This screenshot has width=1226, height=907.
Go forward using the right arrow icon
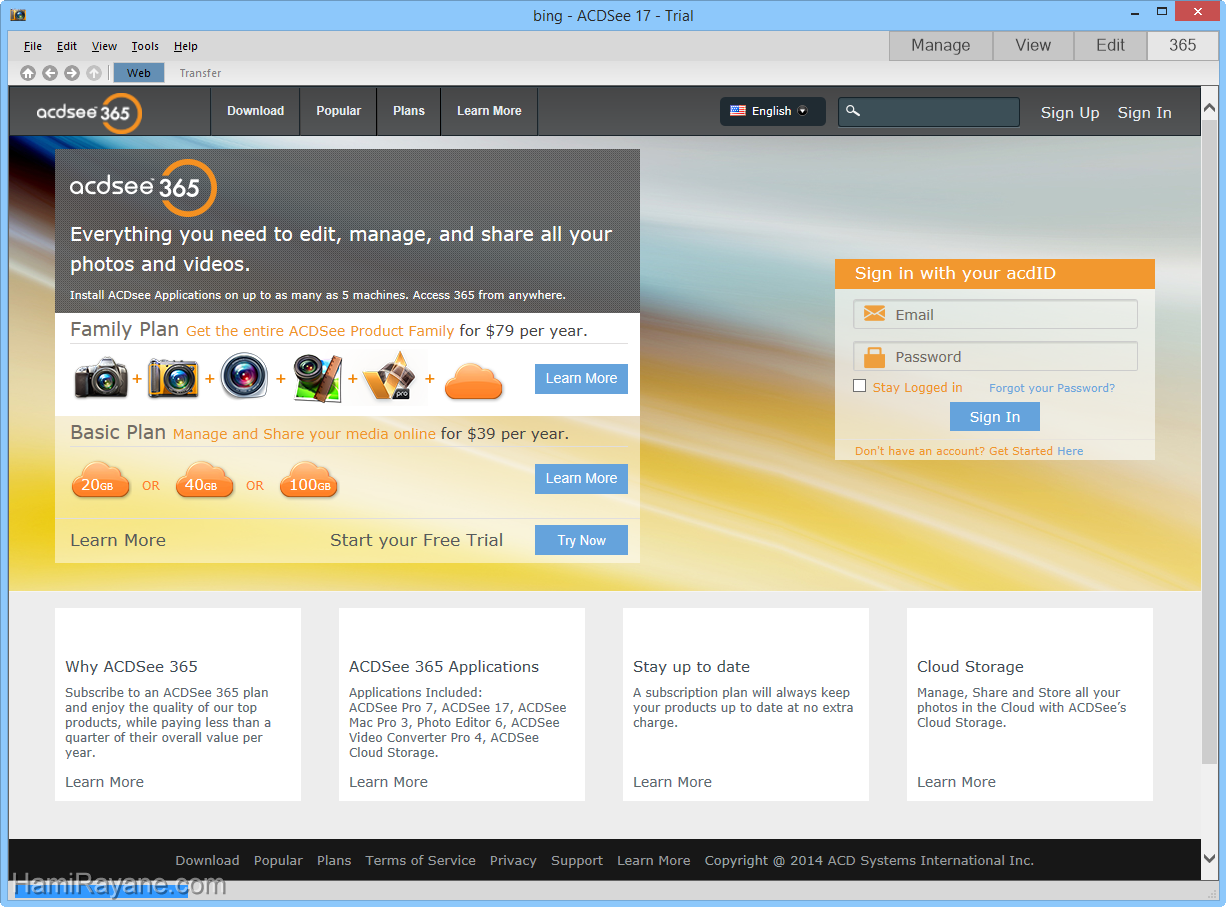(x=72, y=73)
